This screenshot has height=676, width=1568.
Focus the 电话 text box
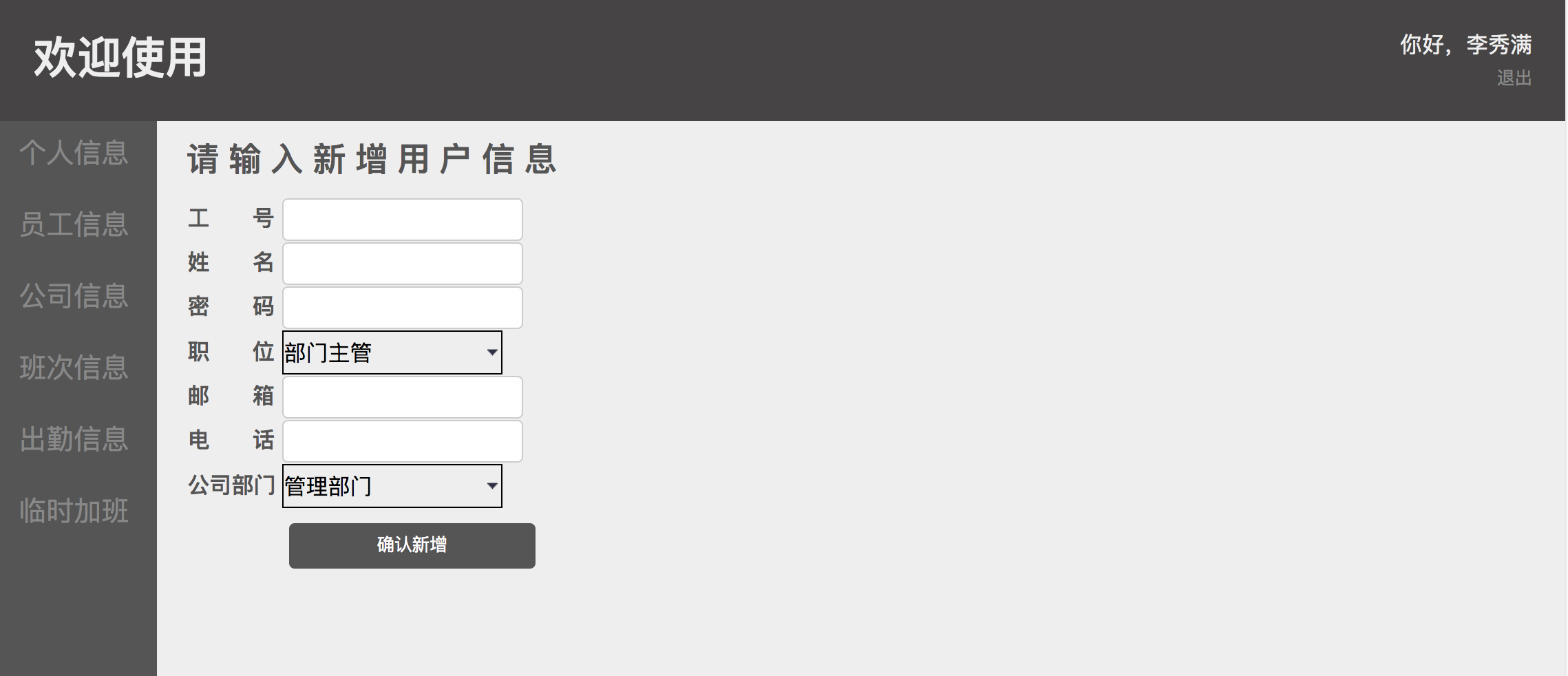coord(403,441)
